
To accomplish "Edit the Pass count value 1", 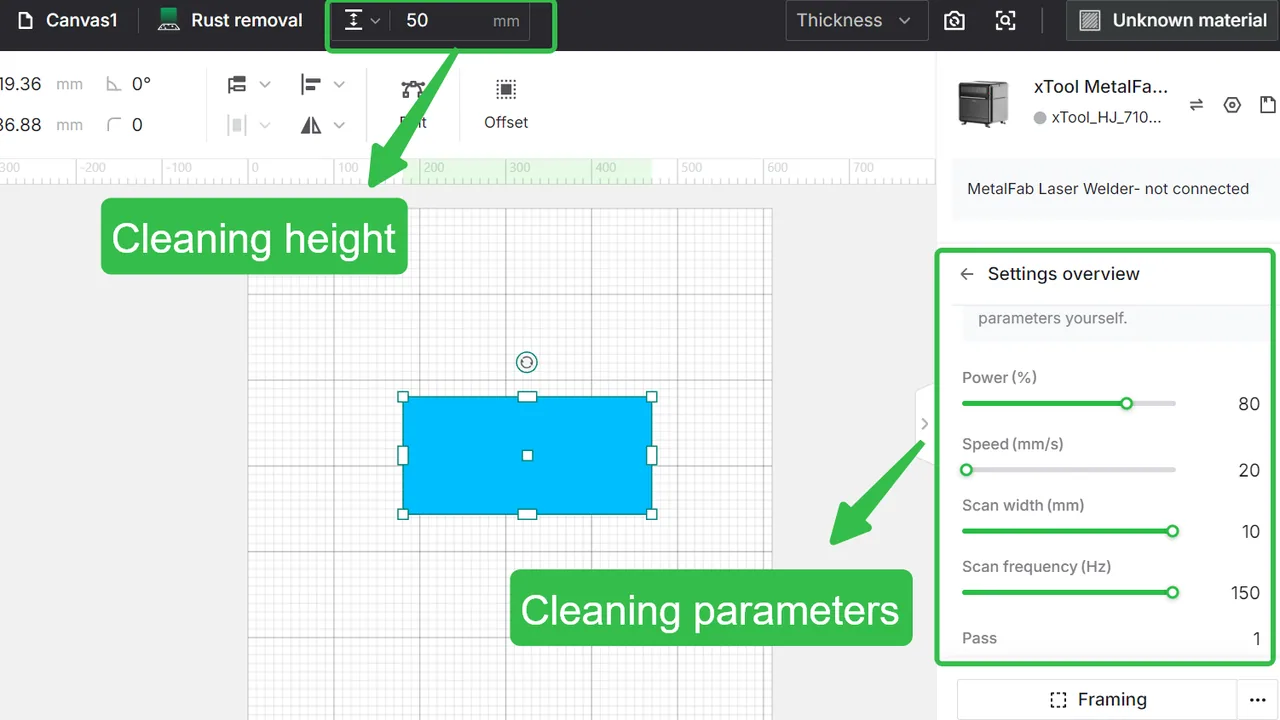I will 1256,638.
